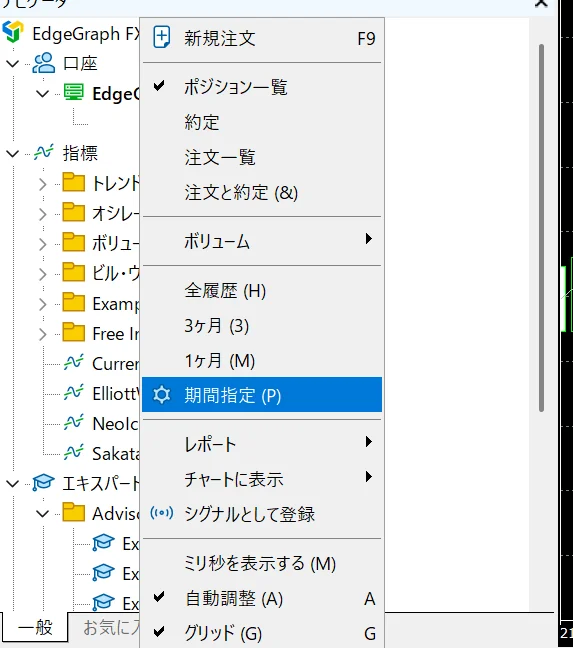Click the EdgeGraph FX cube logo icon
The height and width of the screenshot is (648, 573).
[x=13, y=32]
